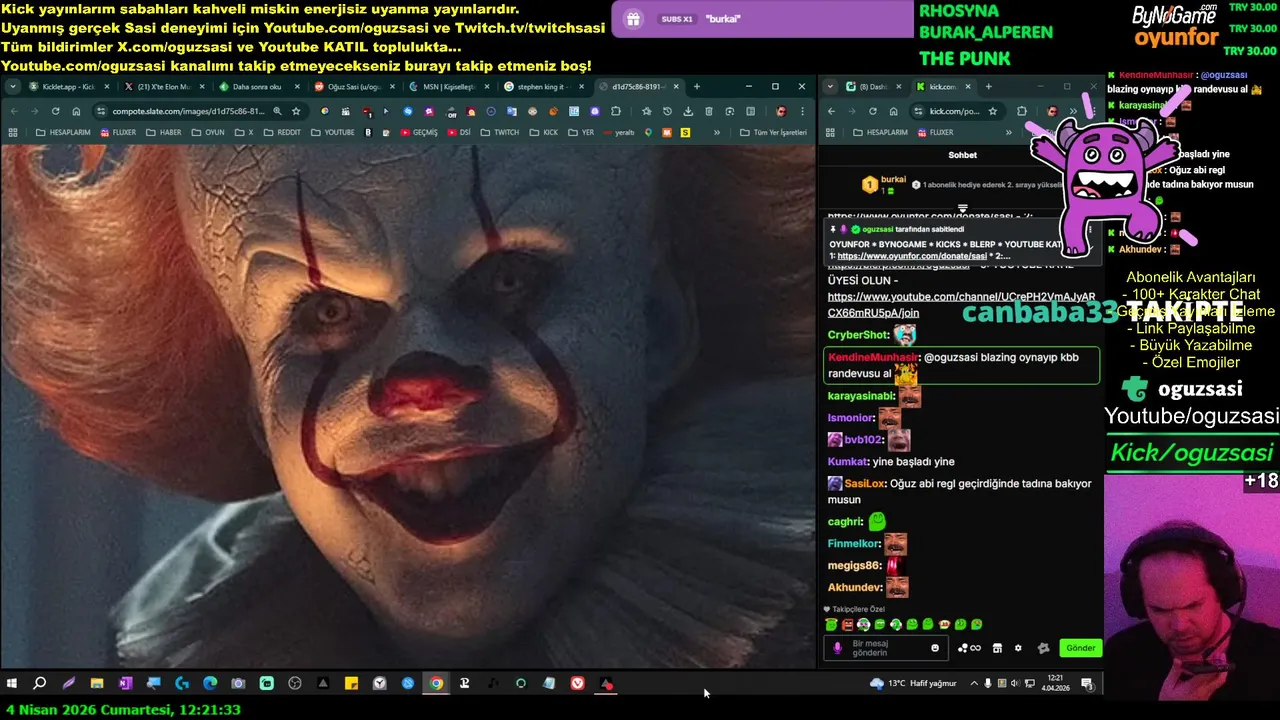
Task: Click the Kumkat username in chat
Action: [x=848, y=461]
